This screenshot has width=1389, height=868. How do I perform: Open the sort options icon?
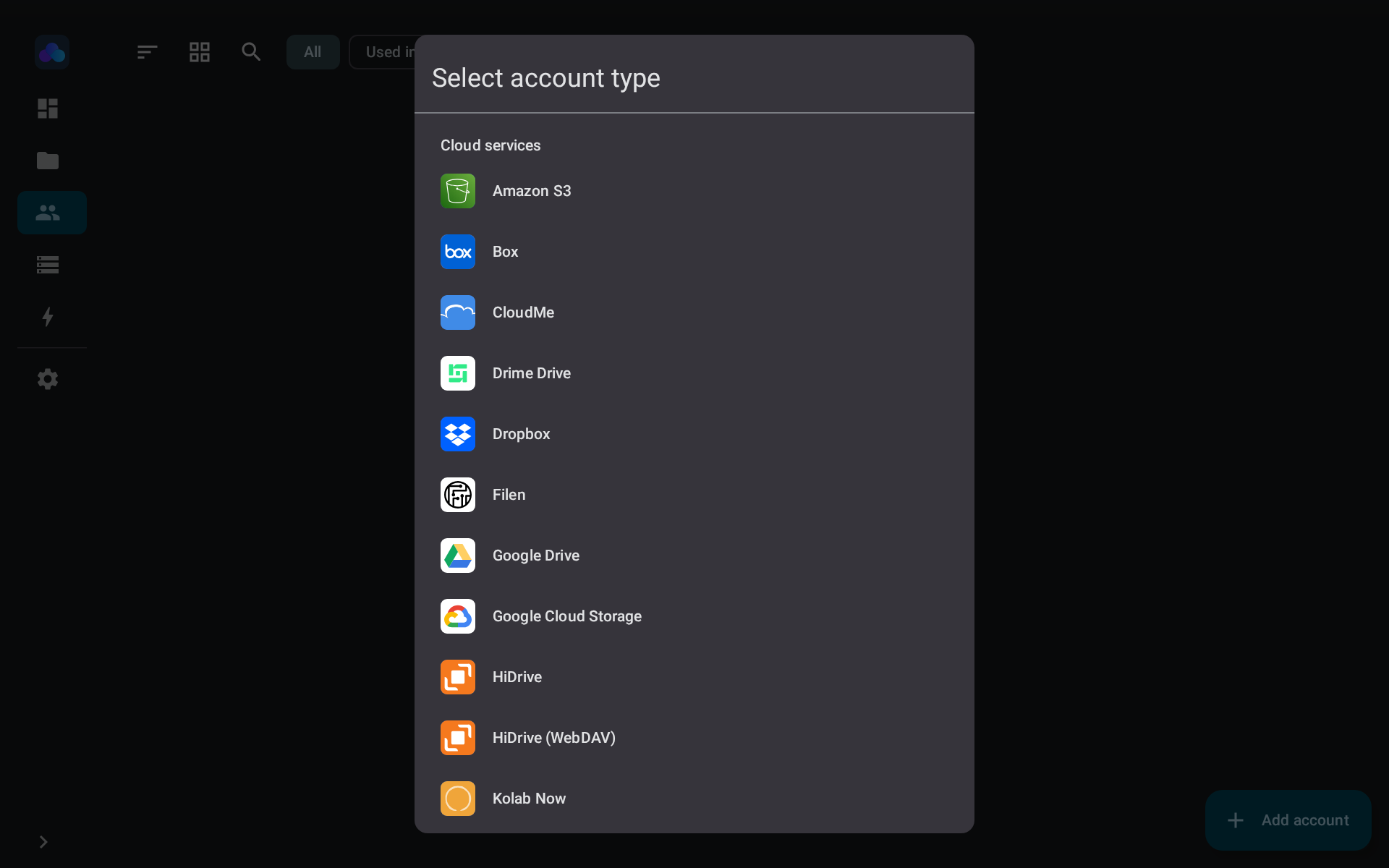coord(148,52)
